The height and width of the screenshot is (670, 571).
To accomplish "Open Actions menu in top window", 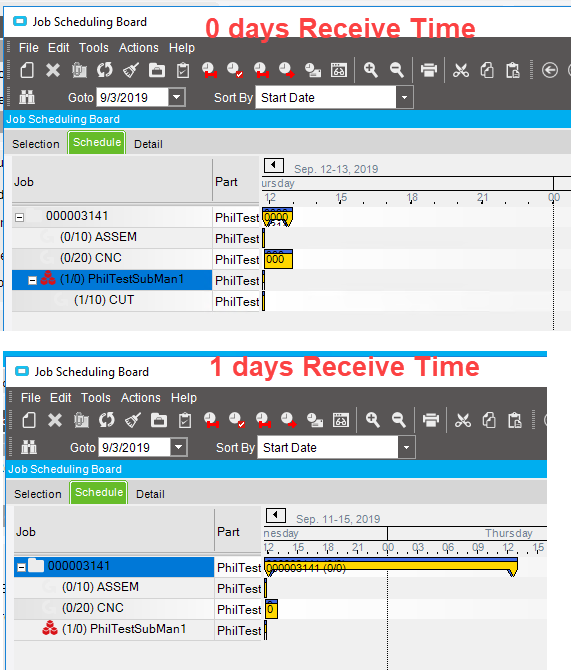I will pyautogui.click(x=138, y=48).
